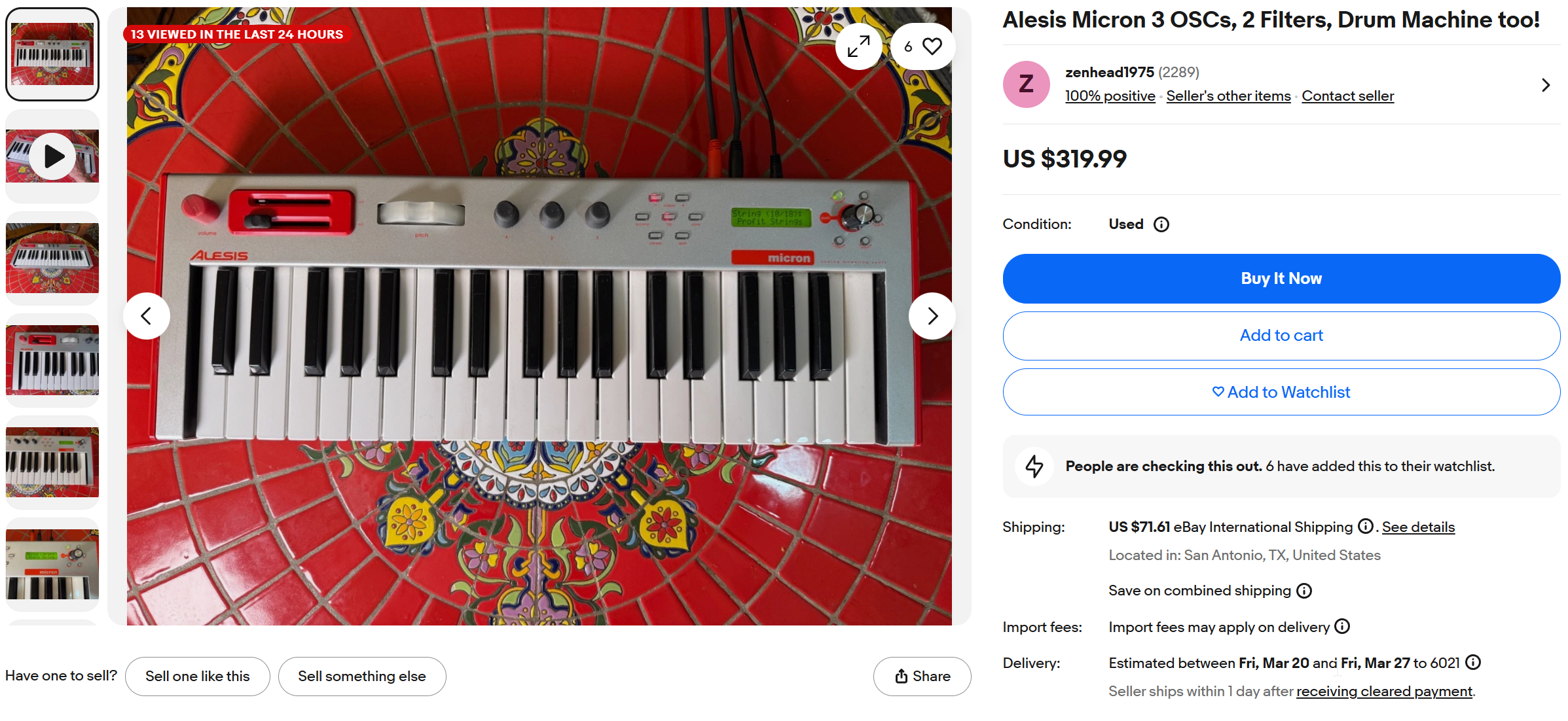Open Seller's other items link
Image resolution: width=1568 pixels, height=721 pixels.
tap(1228, 96)
